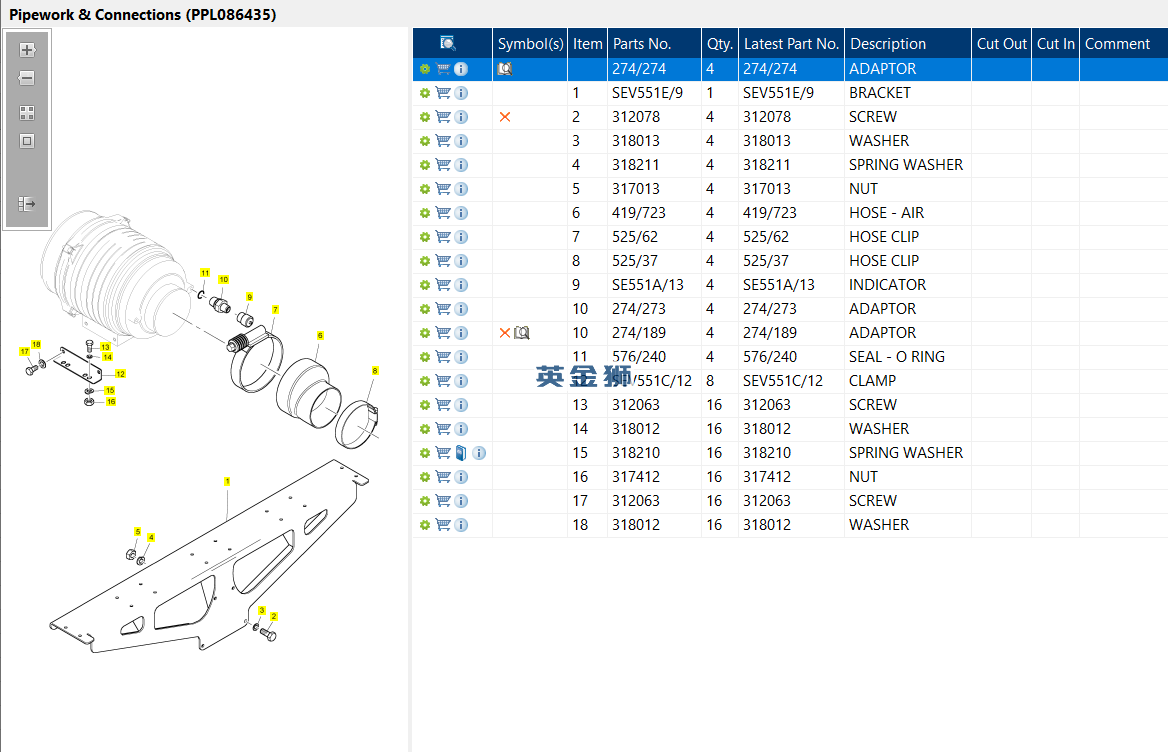
Task: Sort by the Qty. column header
Action: (720, 43)
